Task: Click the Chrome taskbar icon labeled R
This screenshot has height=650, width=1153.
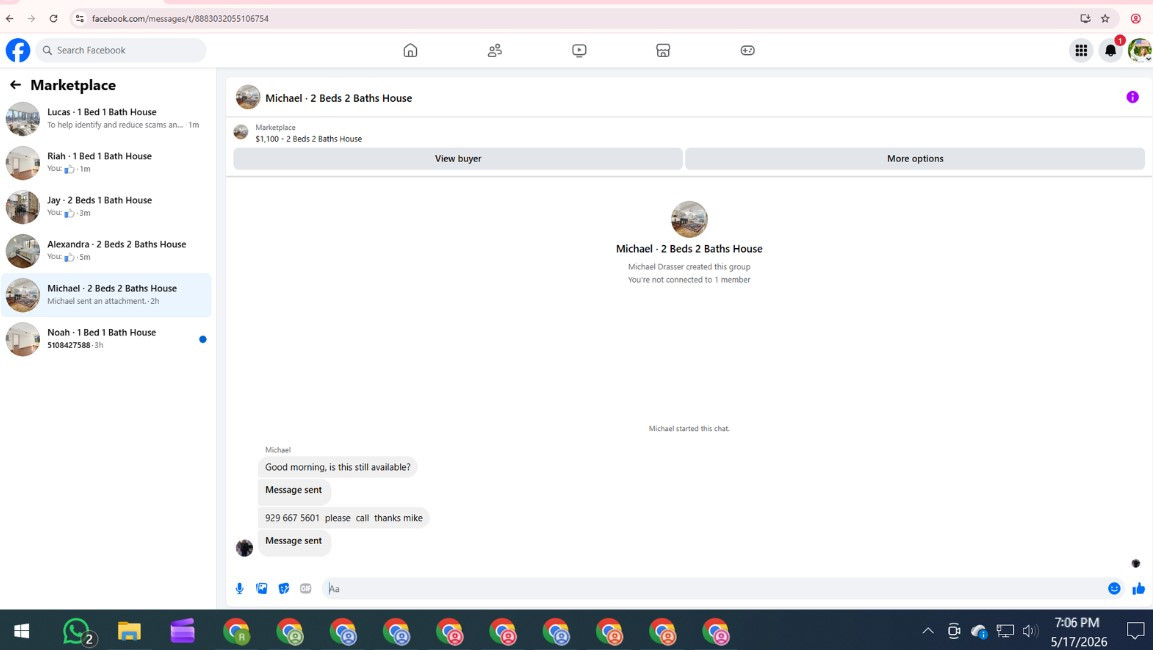Action: click(x=236, y=631)
